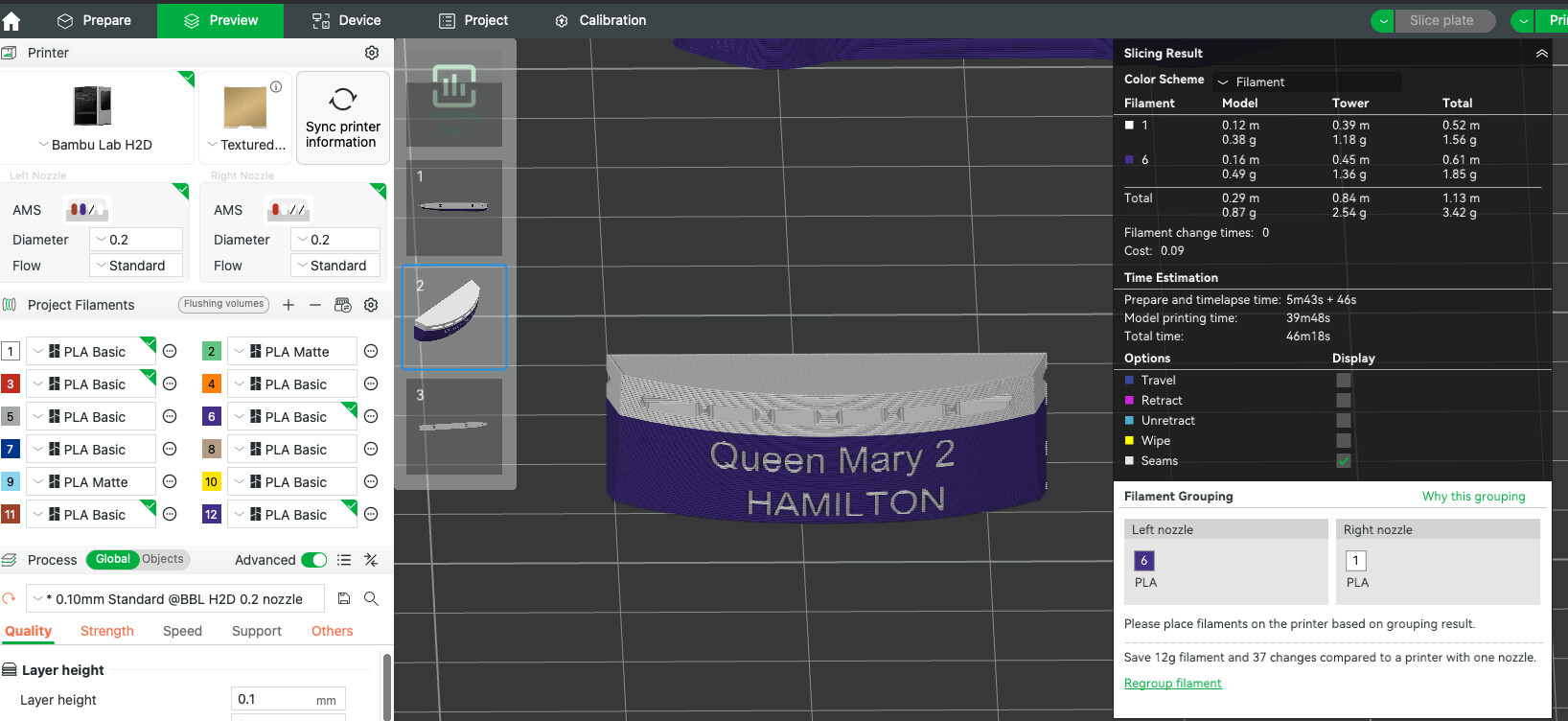Open Color Scheme Filament dropdown
The height and width of the screenshot is (721, 1568).
click(x=1307, y=82)
